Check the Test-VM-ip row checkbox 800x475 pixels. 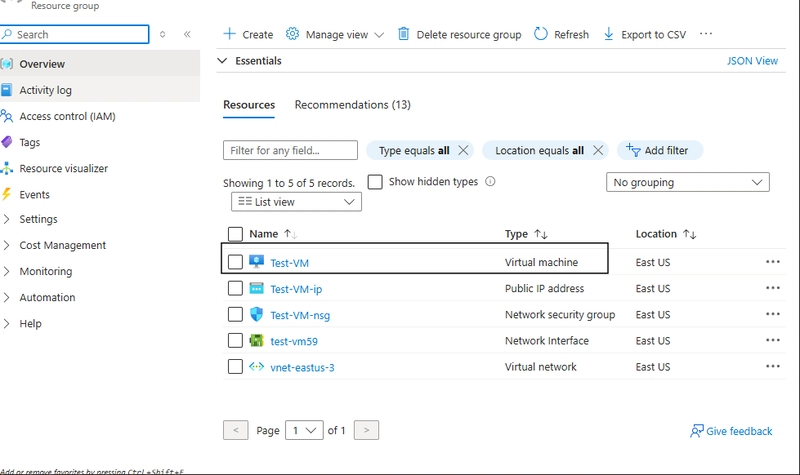[x=235, y=288]
